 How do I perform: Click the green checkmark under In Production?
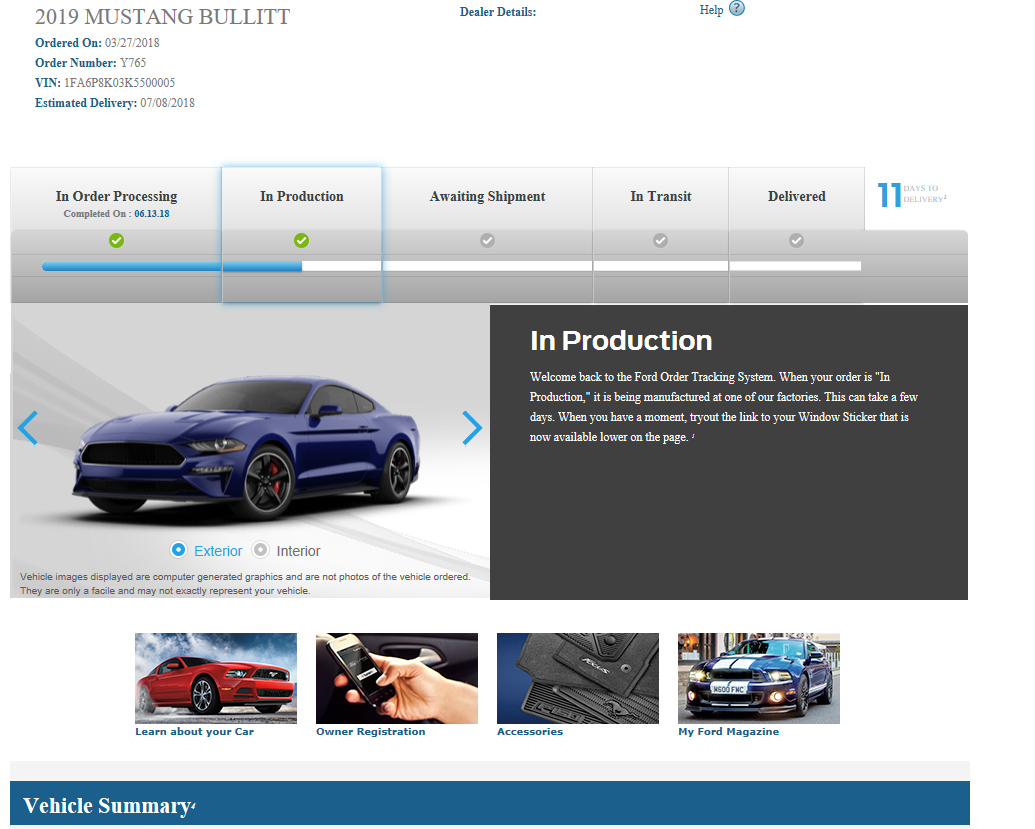[x=302, y=240]
